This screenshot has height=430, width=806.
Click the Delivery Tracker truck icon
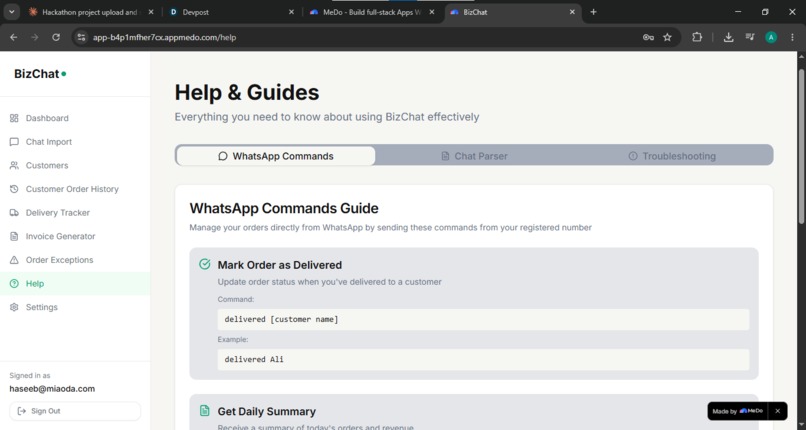pyautogui.click(x=14, y=213)
